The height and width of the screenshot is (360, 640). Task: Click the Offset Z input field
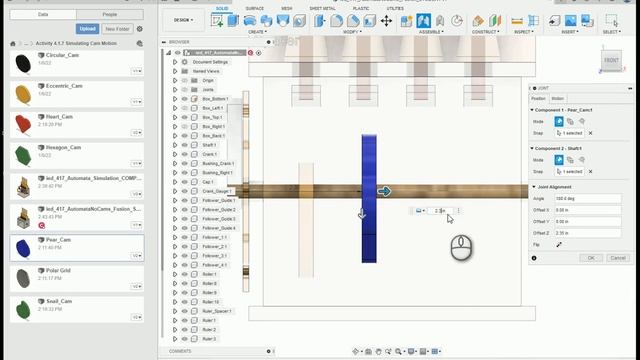click(588, 233)
